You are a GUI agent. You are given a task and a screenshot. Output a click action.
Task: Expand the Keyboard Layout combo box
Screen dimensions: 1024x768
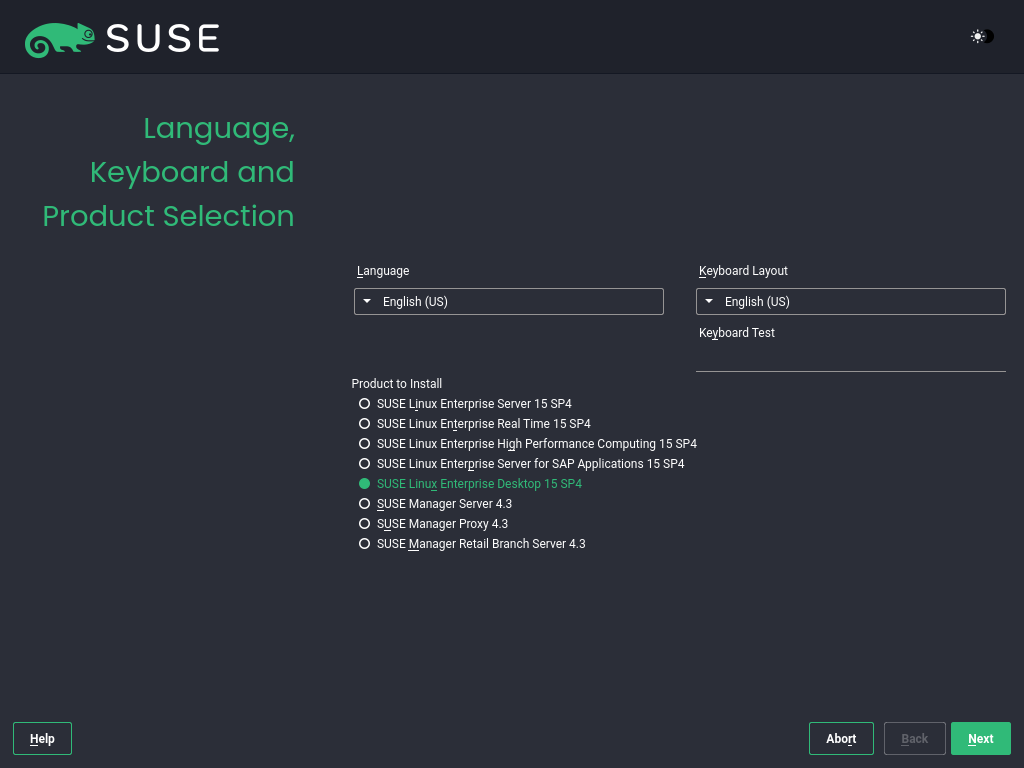850,302
